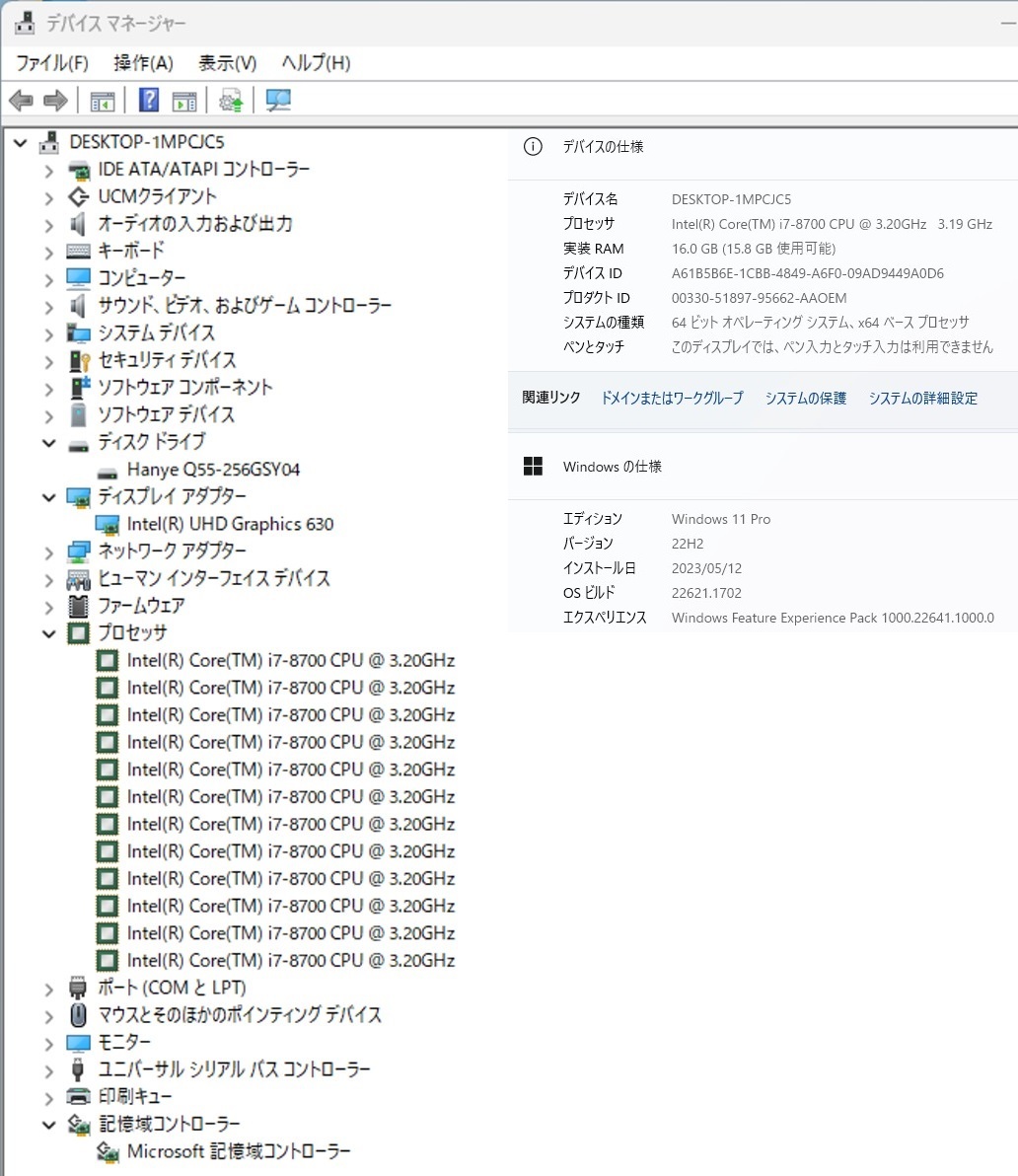1018x1176 pixels.
Task: Click the モニター icon
Action: tap(79, 1043)
